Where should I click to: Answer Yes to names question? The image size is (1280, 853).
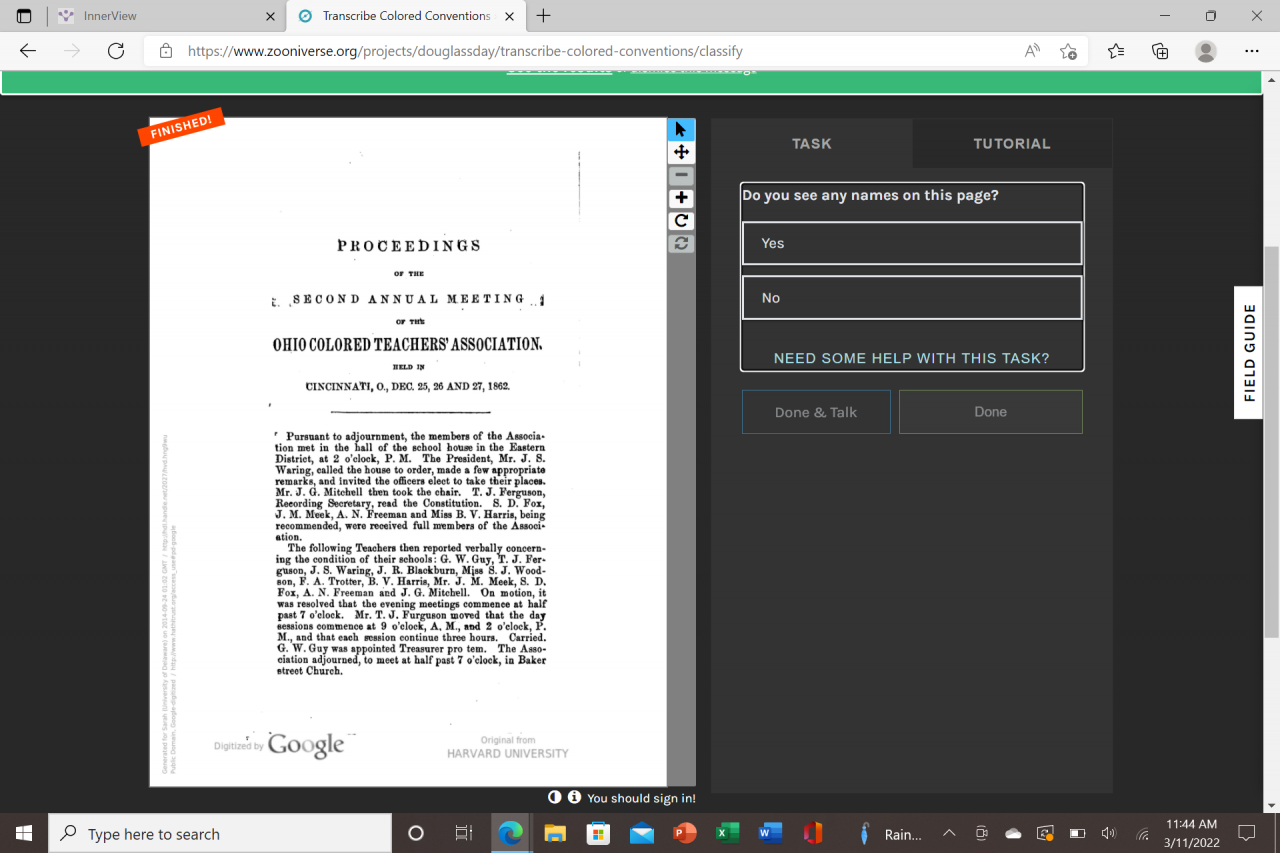pos(912,243)
